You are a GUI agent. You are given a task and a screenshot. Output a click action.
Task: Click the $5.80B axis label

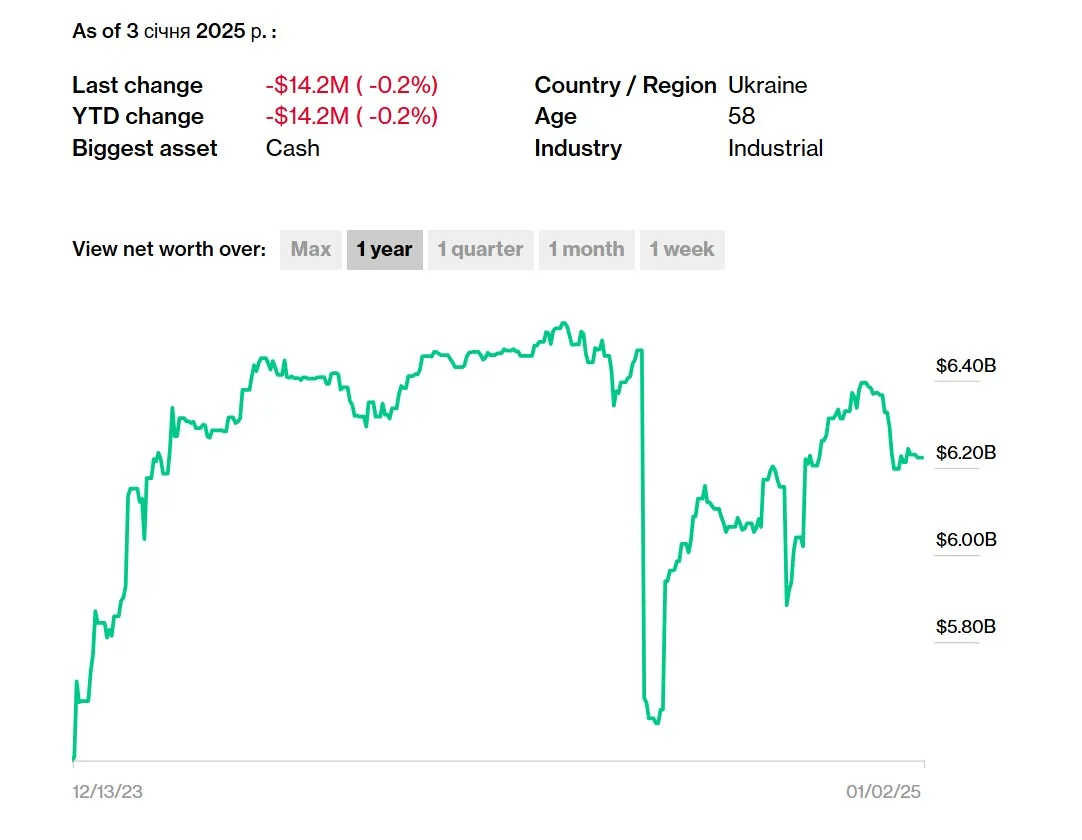coord(966,627)
